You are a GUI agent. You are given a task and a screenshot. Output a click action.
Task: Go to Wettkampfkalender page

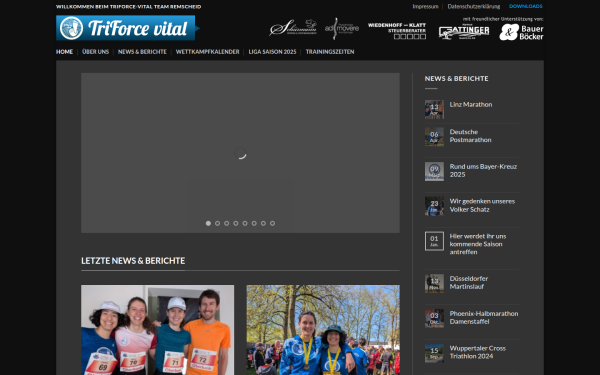[207, 52]
